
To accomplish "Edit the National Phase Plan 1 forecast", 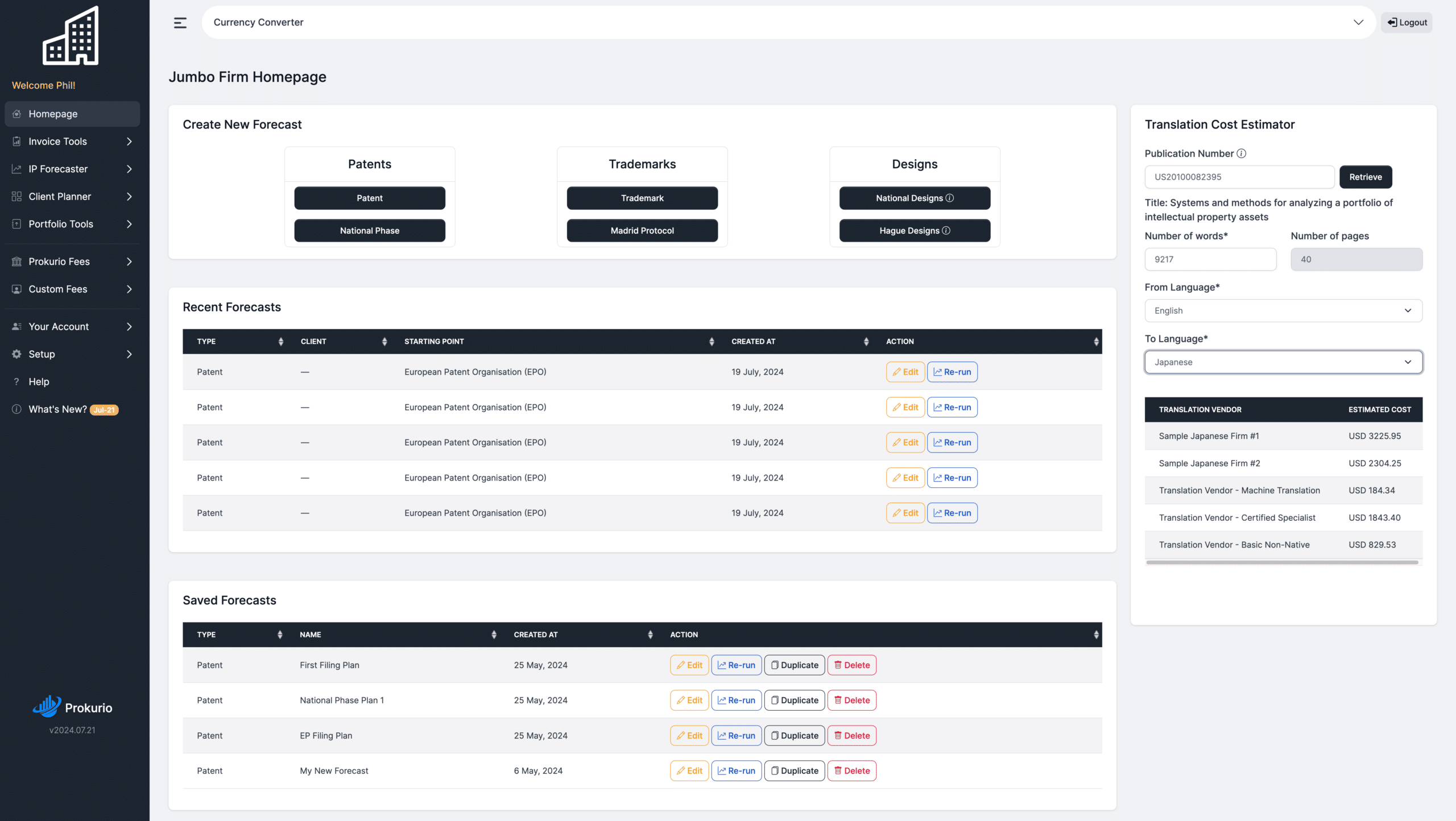I will click(689, 700).
